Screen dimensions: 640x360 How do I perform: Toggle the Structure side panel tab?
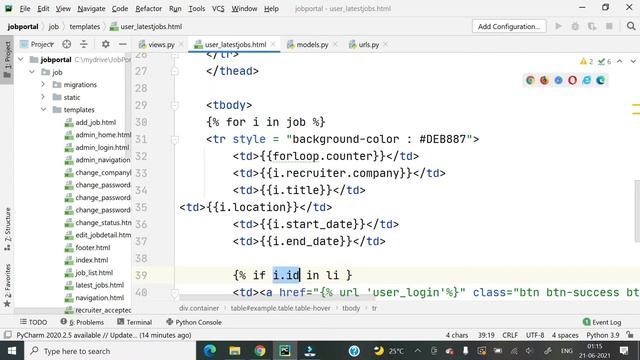7,229
